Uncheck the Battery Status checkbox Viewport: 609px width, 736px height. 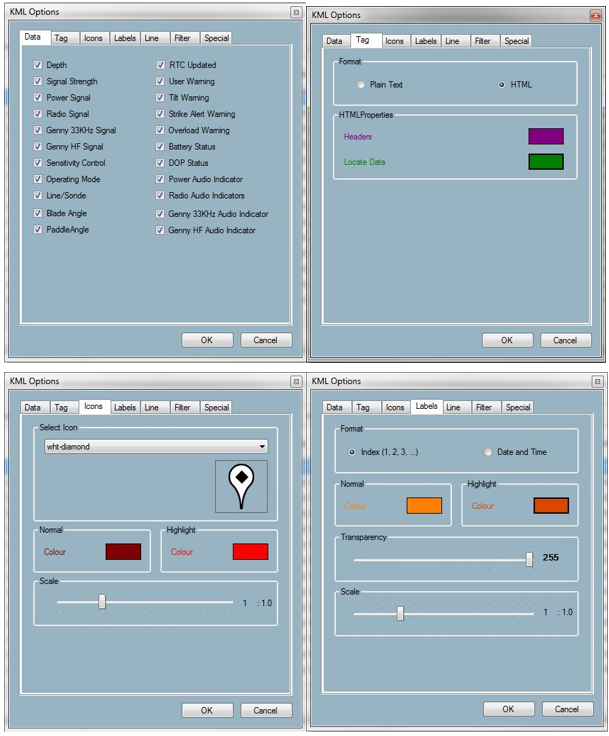coord(160,146)
